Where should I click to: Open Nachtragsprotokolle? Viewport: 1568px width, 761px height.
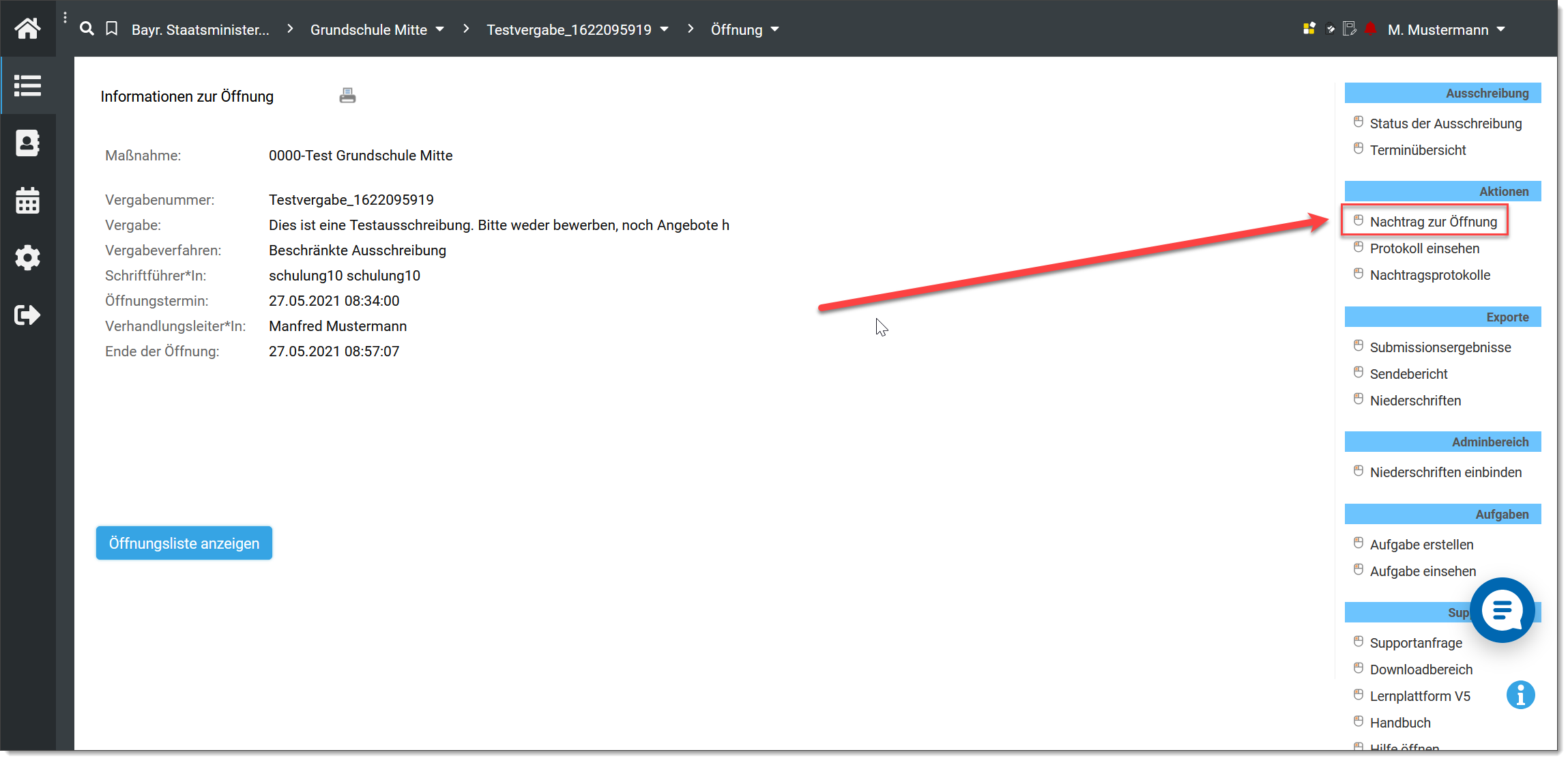tap(1429, 275)
